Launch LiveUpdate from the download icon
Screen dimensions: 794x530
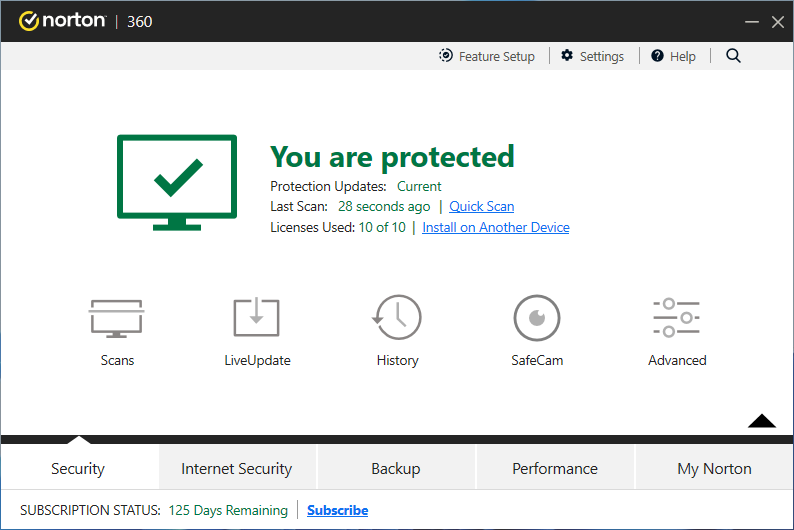257,319
